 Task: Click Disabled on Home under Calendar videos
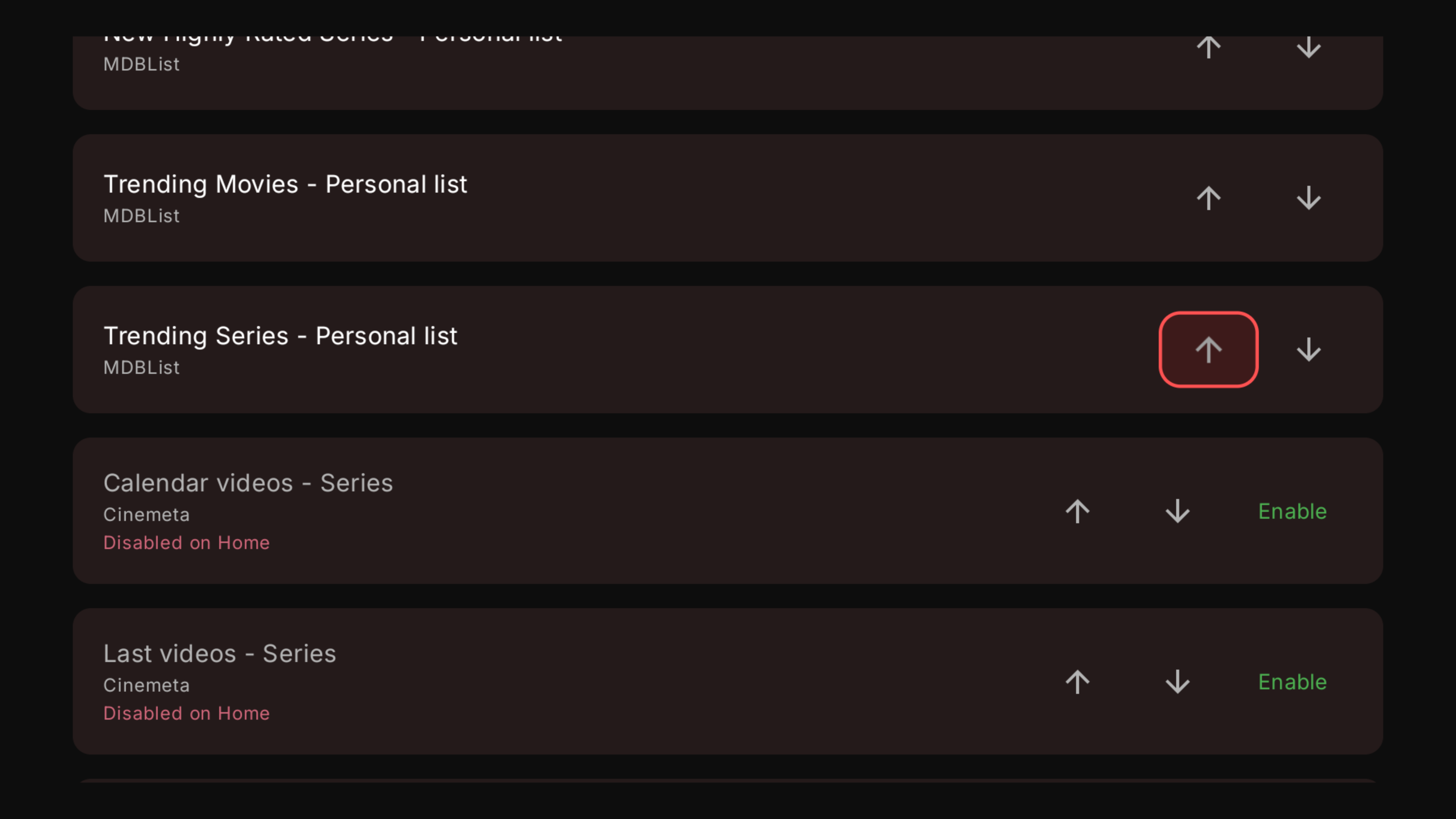187,543
